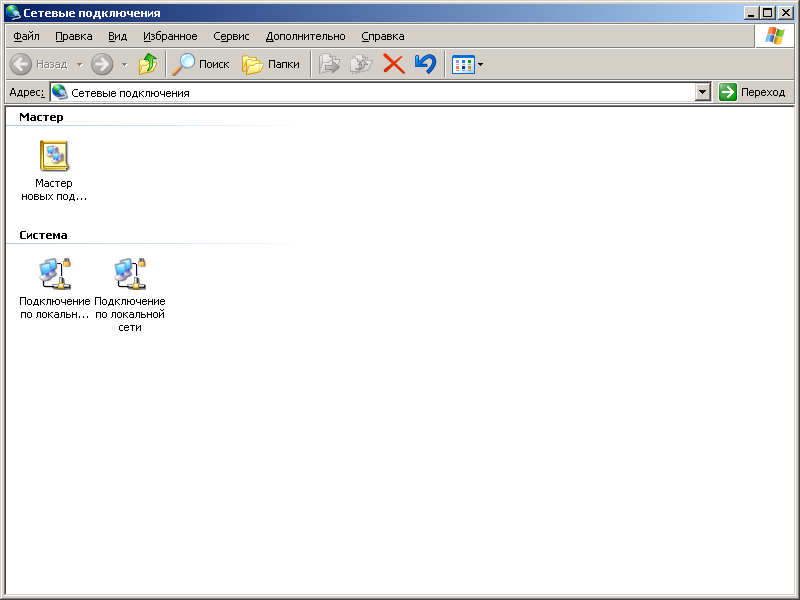Open the Forward button history dropdown arrow
The height and width of the screenshot is (600, 800).
(124, 64)
